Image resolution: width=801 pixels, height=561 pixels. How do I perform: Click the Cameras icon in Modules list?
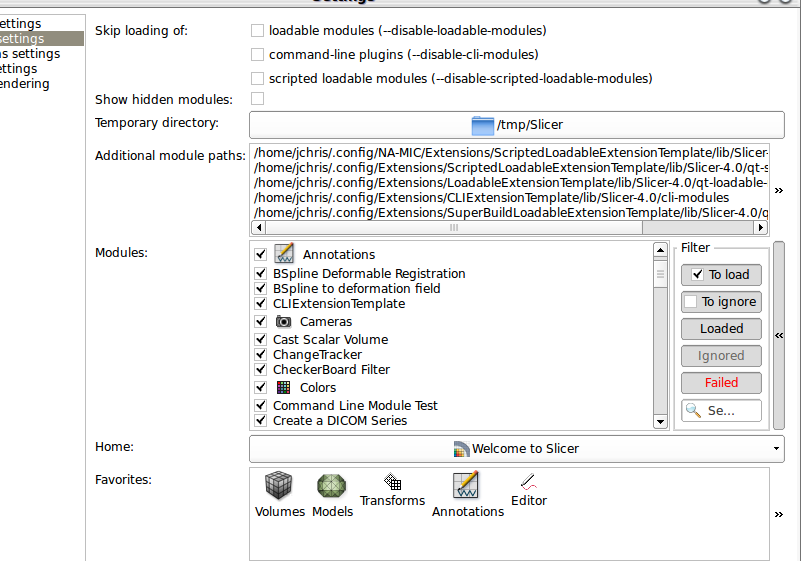point(284,322)
